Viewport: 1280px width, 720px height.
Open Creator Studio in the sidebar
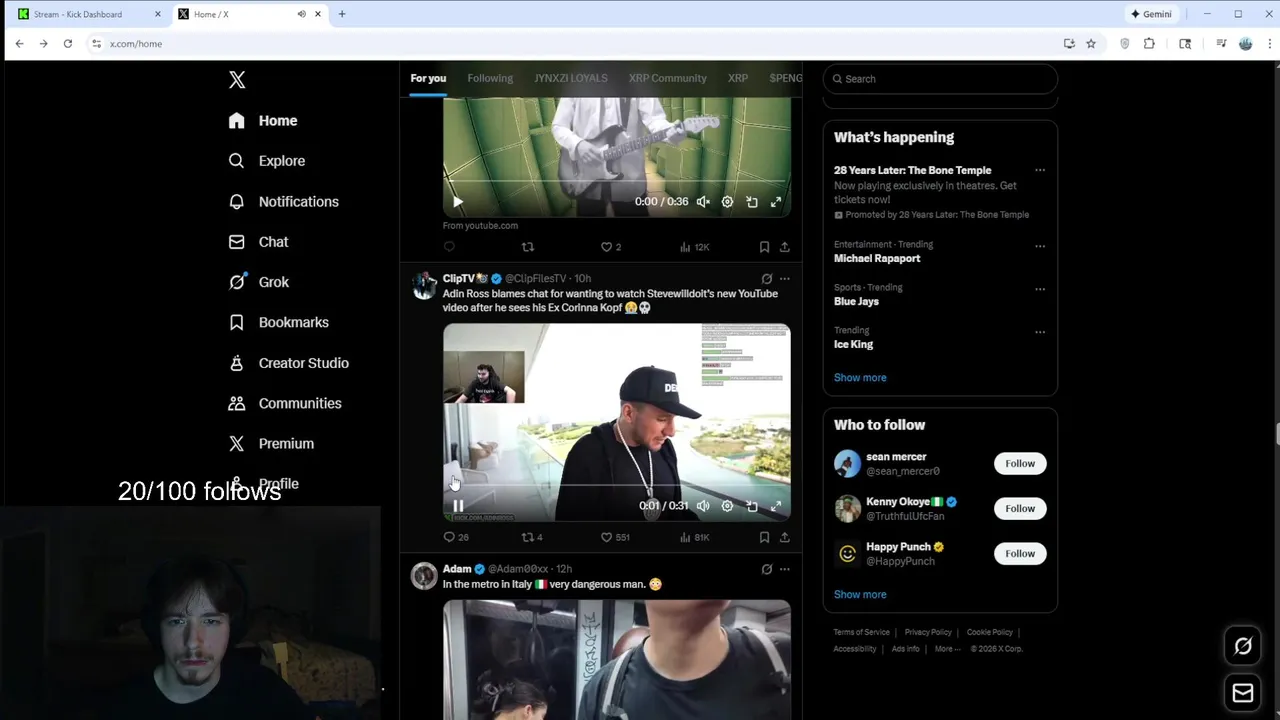288,363
